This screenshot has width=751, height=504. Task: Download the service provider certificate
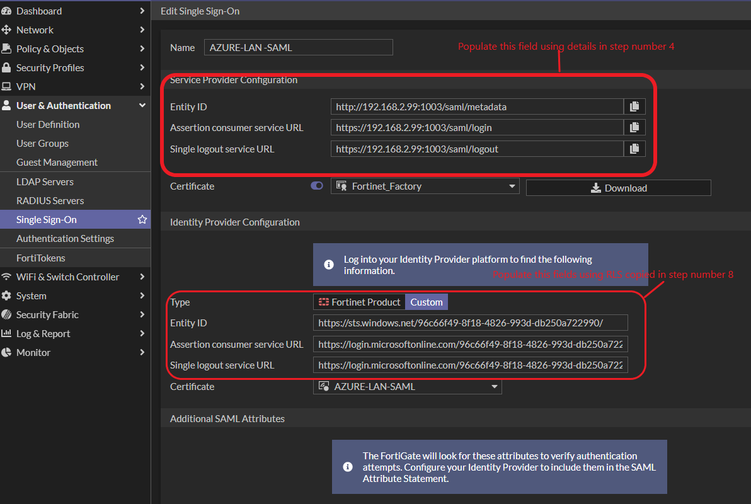pyautogui.click(x=618, y=188)
